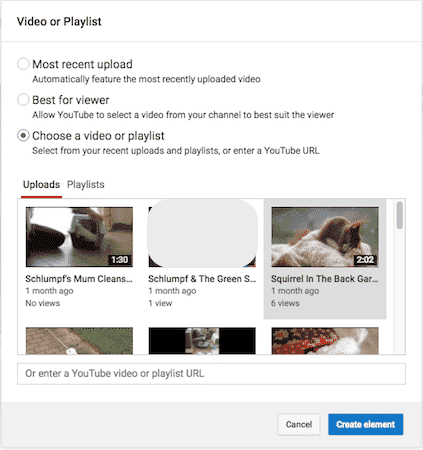Choose the garden path video thumbnail in second row
The image size is (423, 450).
[x=79, y=340]
